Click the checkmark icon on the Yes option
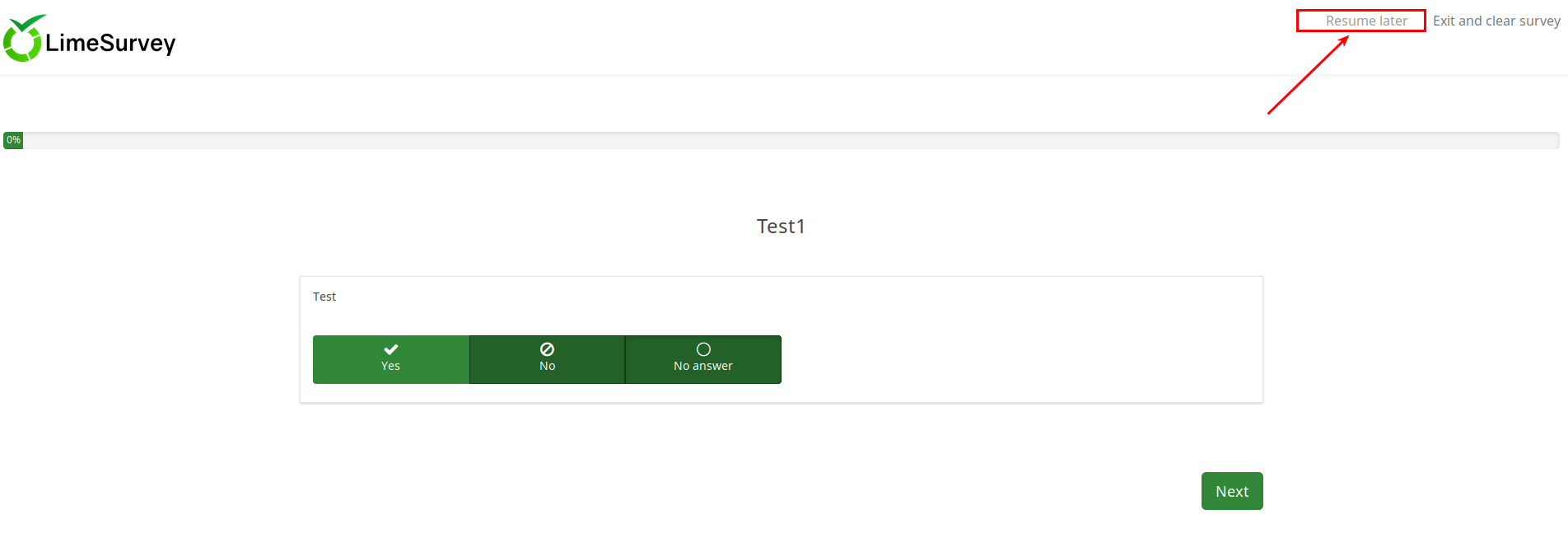 (390, 349)
